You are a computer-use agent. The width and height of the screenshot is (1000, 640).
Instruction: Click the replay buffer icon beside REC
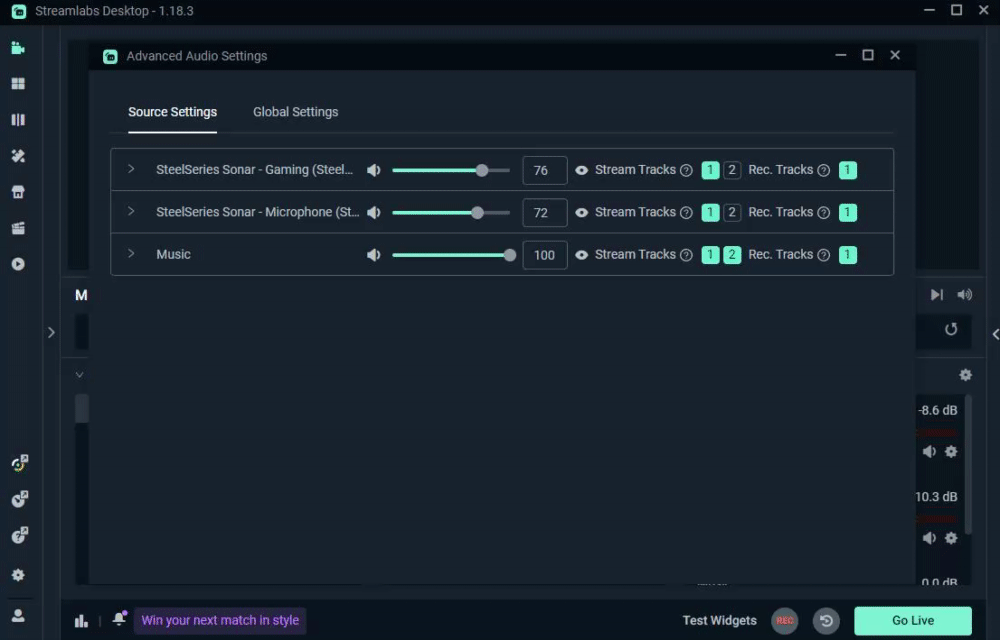pos(826,620)
